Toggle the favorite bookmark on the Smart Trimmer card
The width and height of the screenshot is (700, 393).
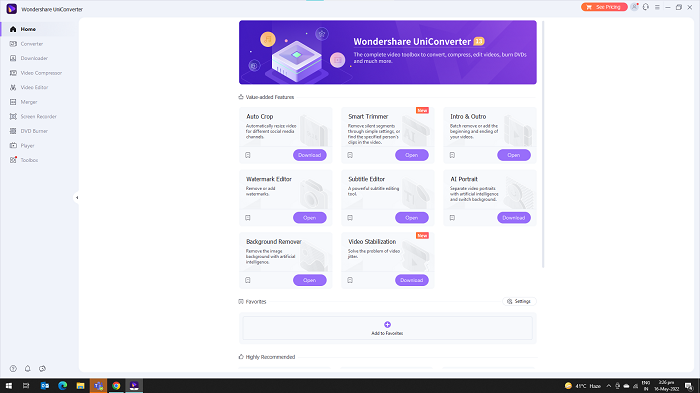tap(350, 155)
